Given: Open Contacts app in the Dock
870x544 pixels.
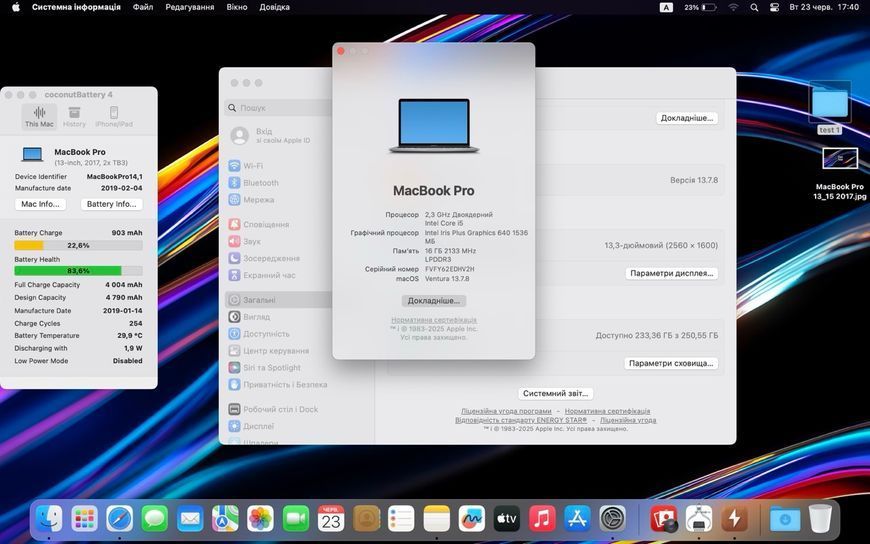Looking at the screenshot, I should coord(366,519).
